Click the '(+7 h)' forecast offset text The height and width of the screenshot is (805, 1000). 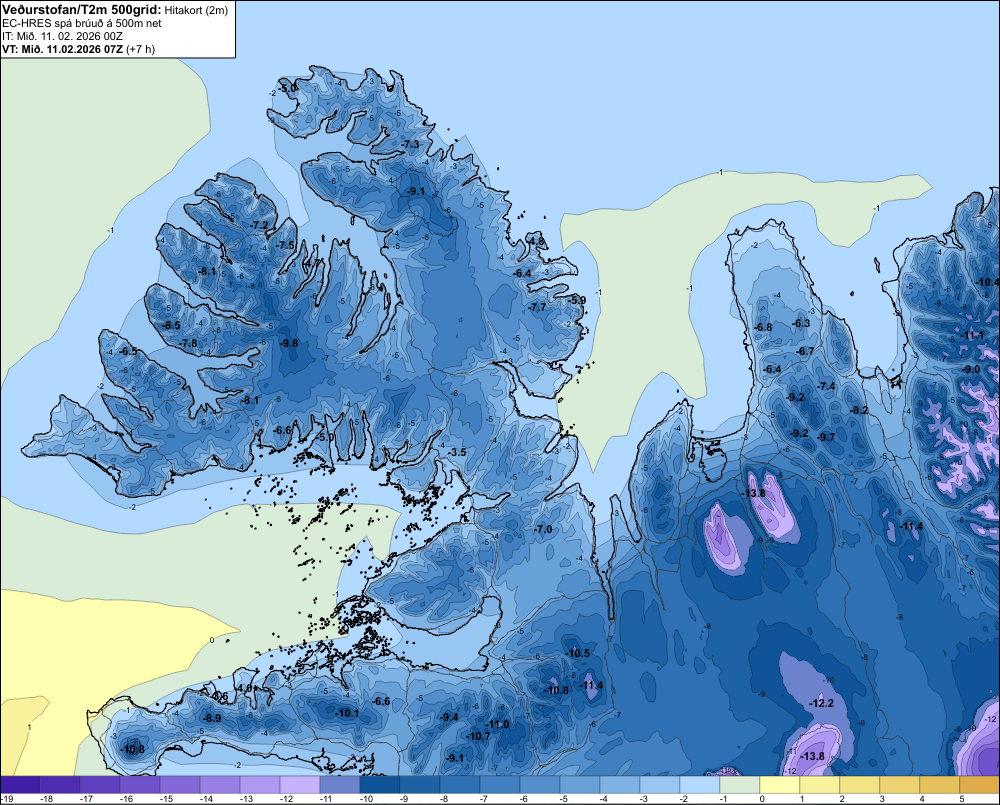pyautogui.click(x=140, y=49)
